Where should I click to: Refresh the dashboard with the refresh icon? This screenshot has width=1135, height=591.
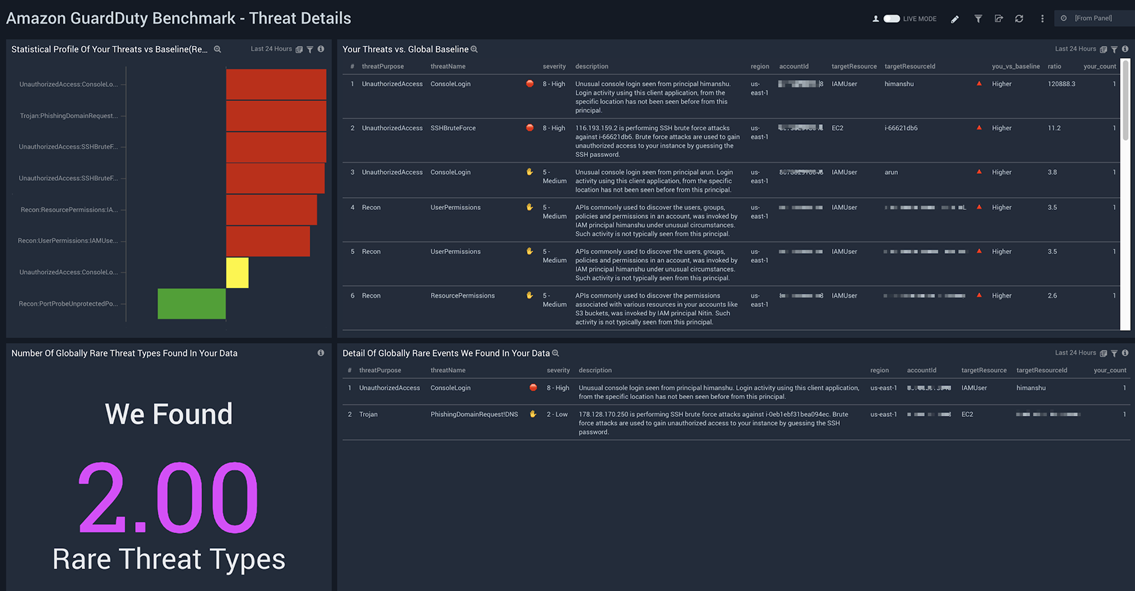(1020, 18)
